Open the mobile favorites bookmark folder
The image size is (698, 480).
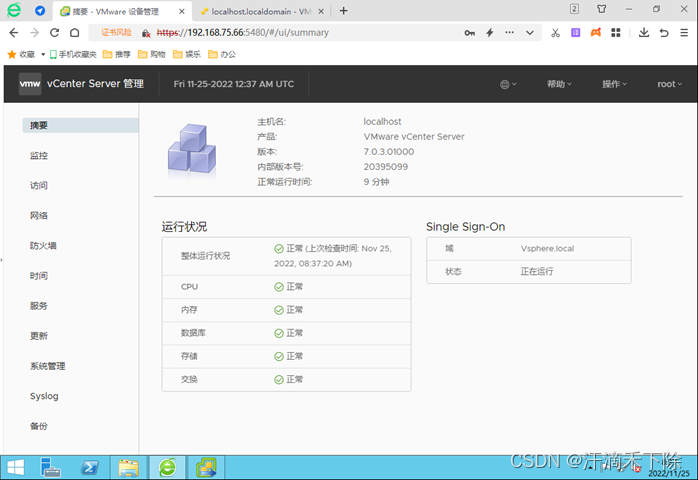tap(73, 54)
